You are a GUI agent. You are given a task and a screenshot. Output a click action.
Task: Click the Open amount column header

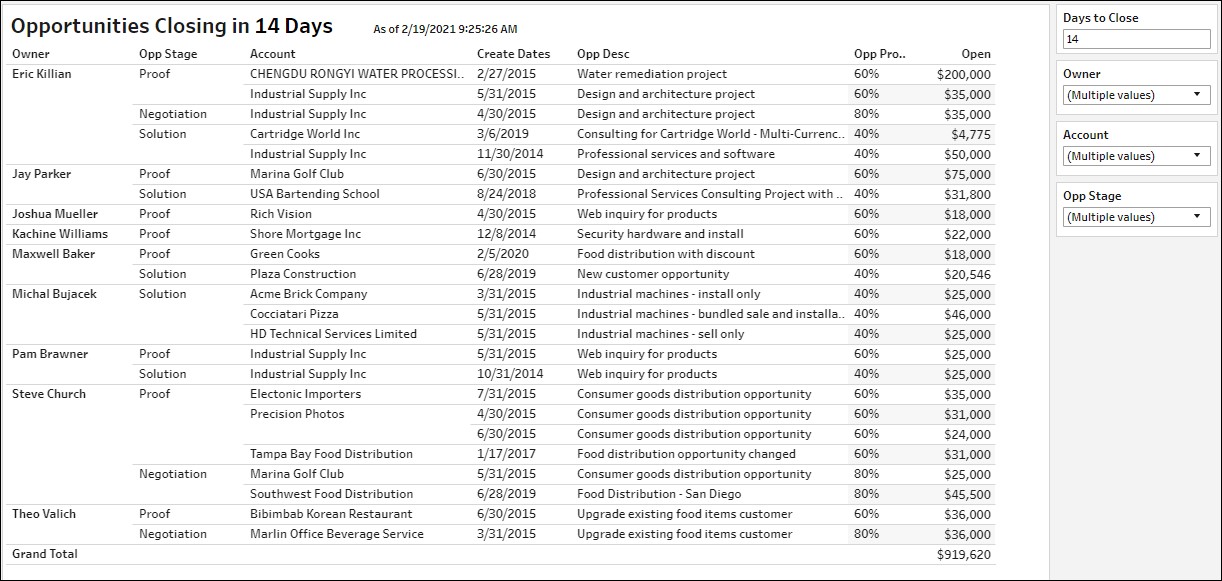976,54
